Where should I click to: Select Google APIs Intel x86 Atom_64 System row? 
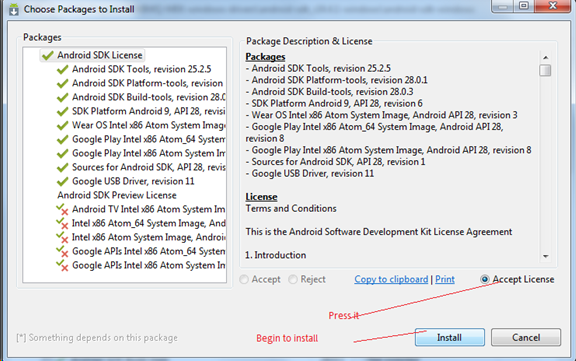click(149, 252)
